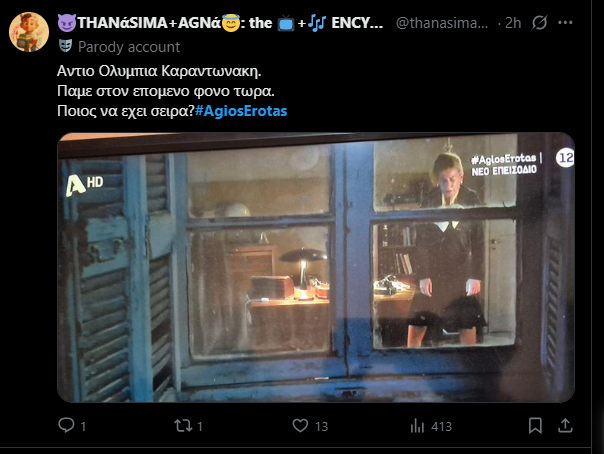Bookmark this post
Viewport: 604px width, 454px height.
click(x=535, y=426)
